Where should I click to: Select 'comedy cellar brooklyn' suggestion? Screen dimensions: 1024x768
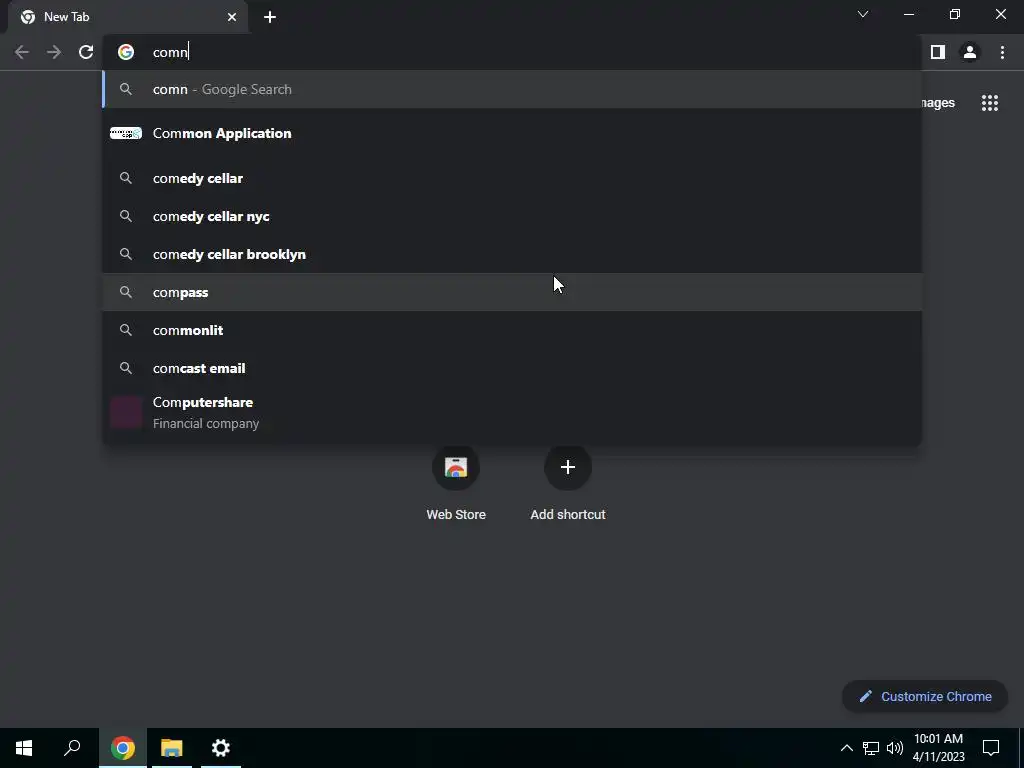pos(513,254)
